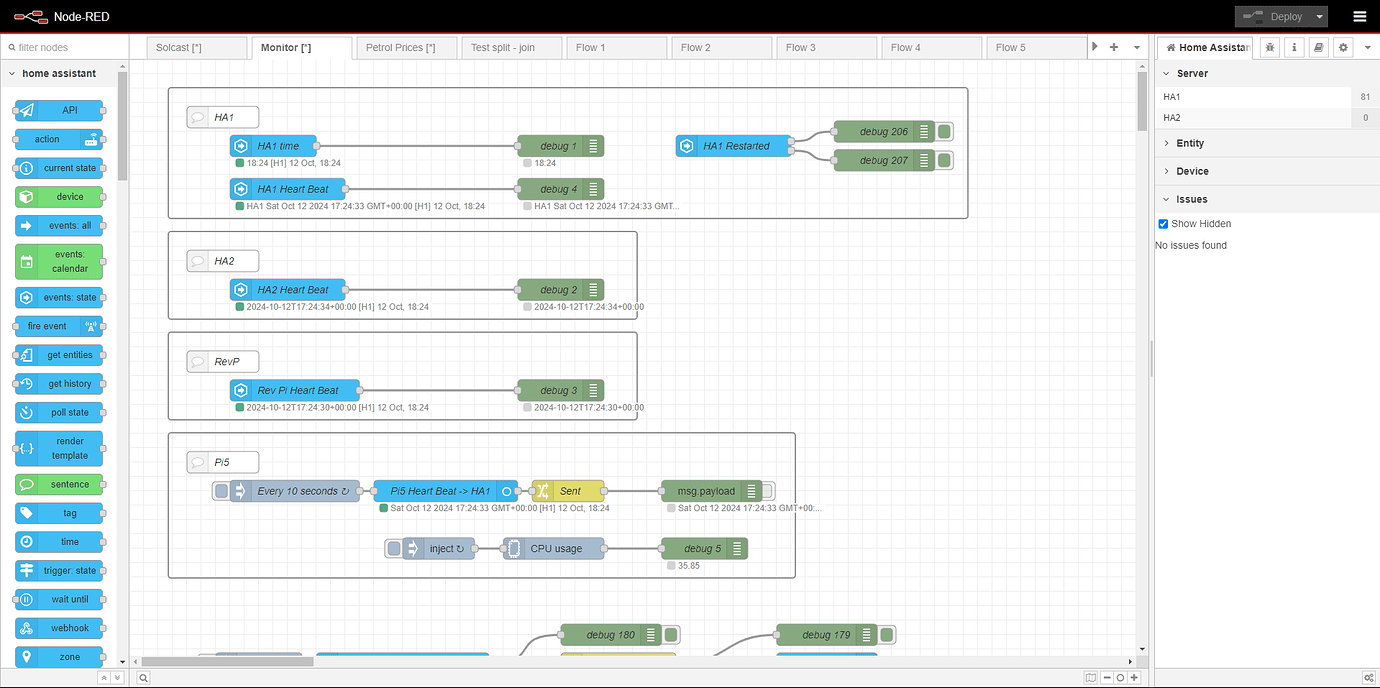Select the events: calendar palette node
The width and height of the screenshot is (1380, 688).
(59, 261)
